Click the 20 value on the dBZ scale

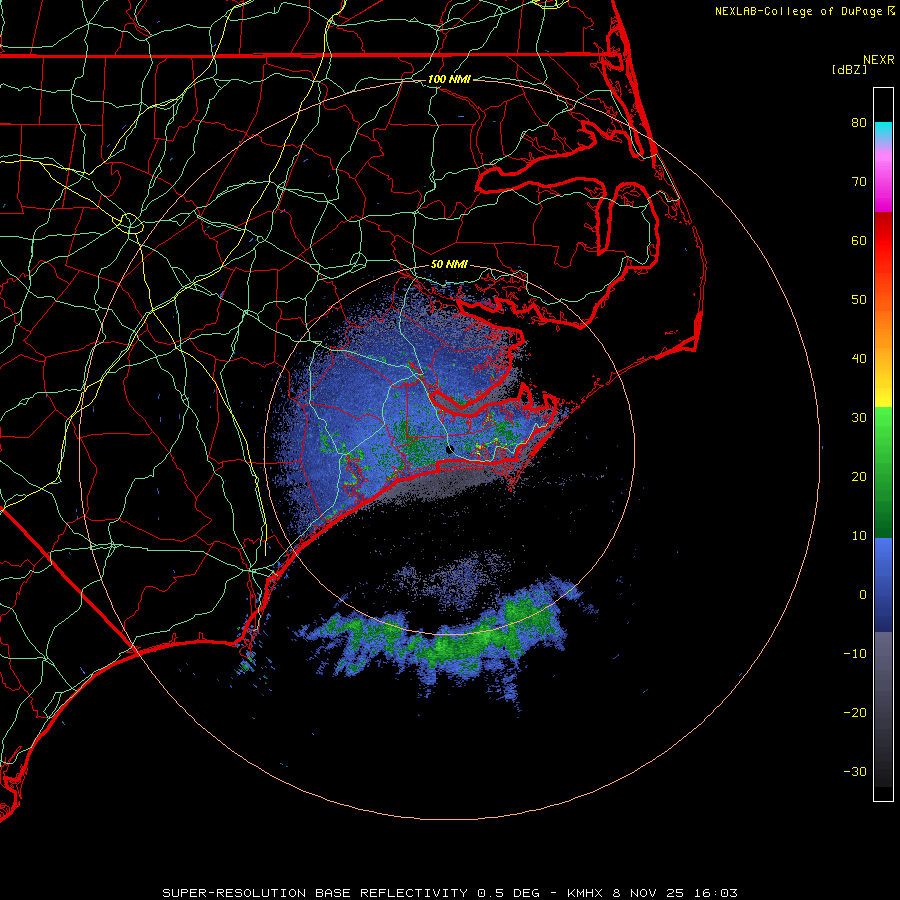[859, 477]
